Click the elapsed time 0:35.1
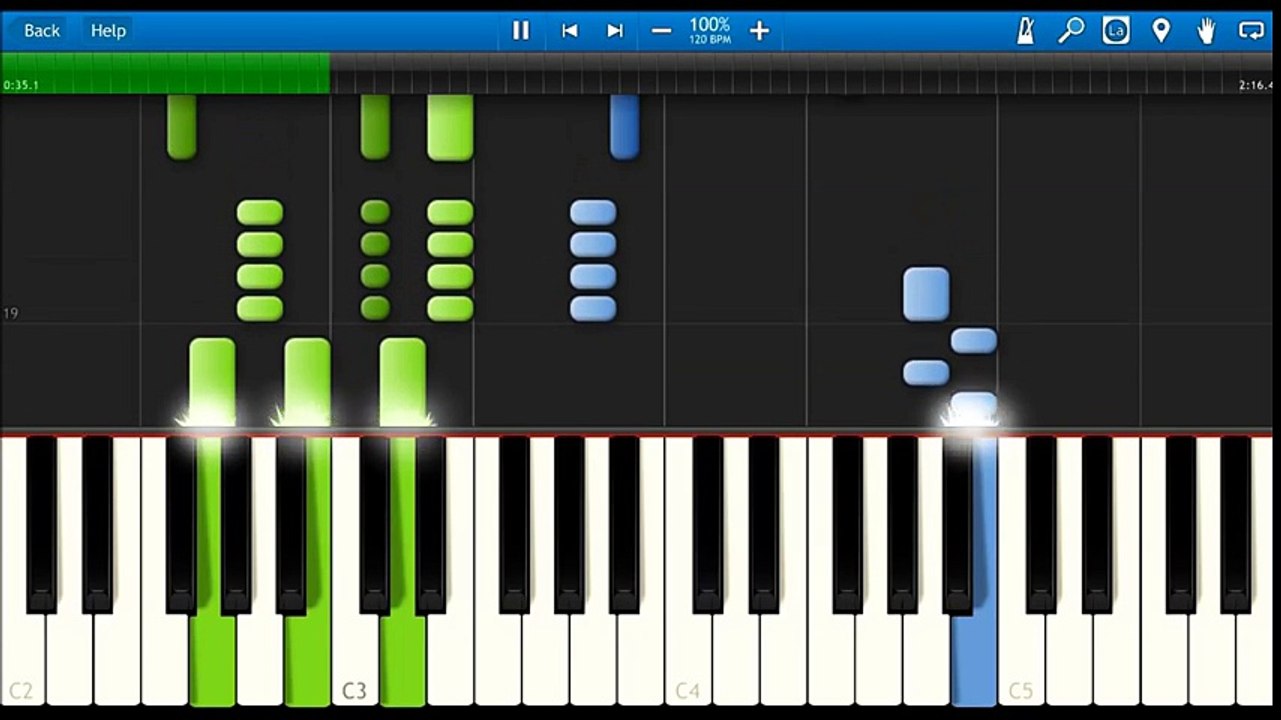This screenshot has width=1281, height=720. [21, 86]
